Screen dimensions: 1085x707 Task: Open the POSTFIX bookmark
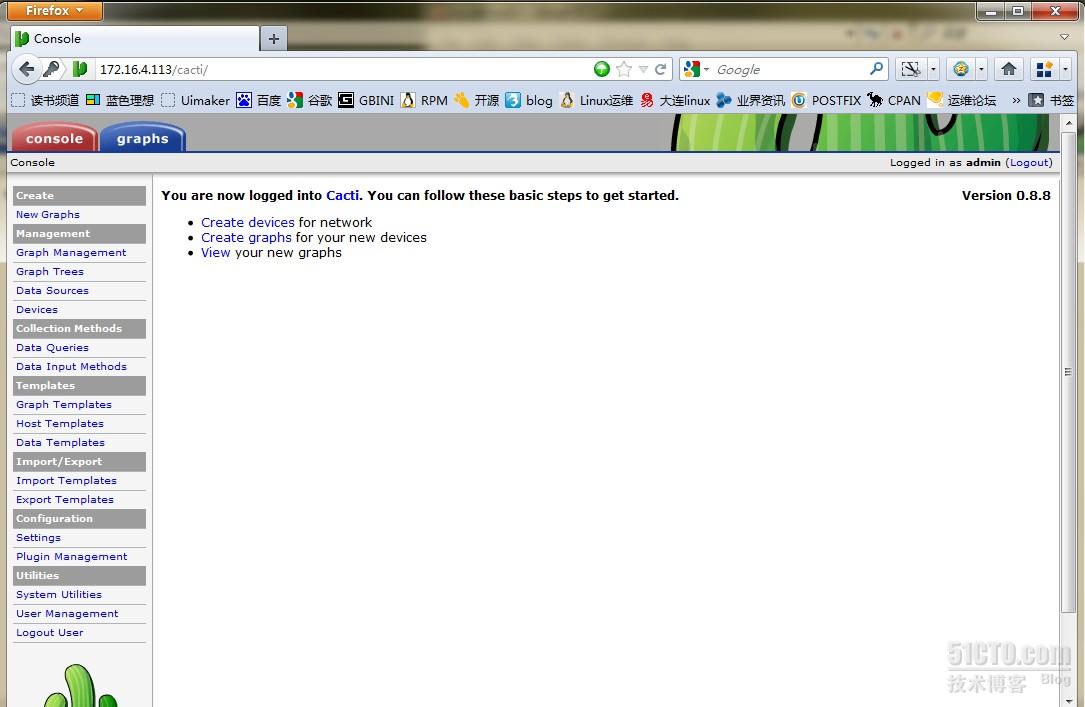tap(826, 100)
